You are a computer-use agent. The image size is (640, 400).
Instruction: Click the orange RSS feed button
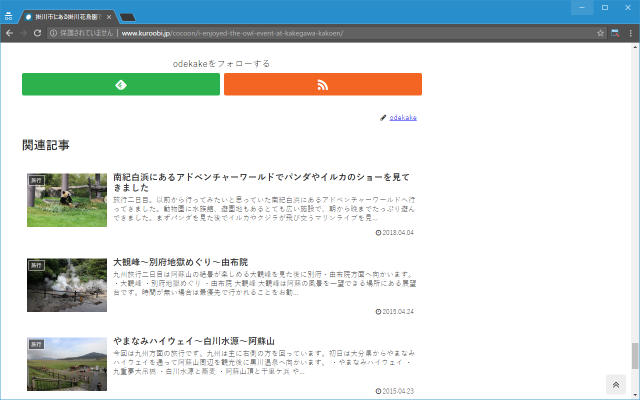[x=322, y=84]
